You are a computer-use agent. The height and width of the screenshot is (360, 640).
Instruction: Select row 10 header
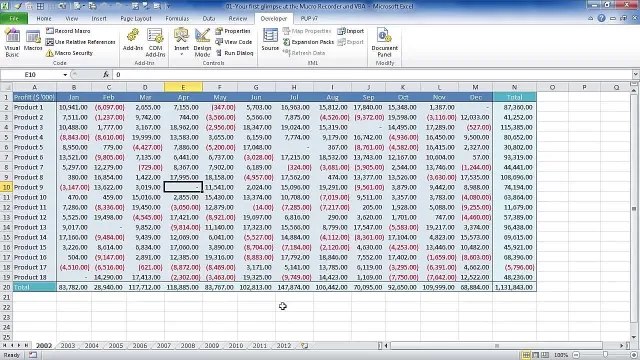pos(6,187)
